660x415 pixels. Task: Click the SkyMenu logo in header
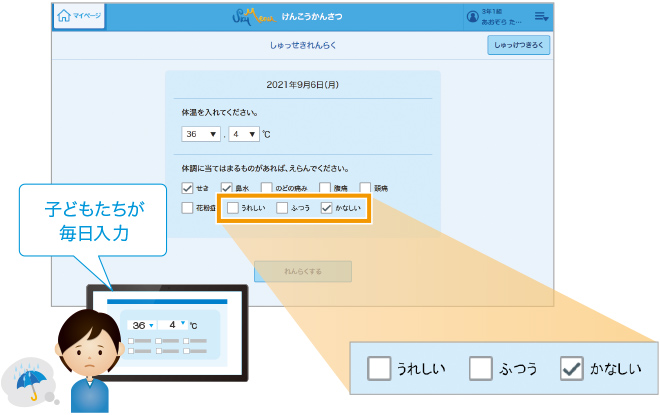254,16
